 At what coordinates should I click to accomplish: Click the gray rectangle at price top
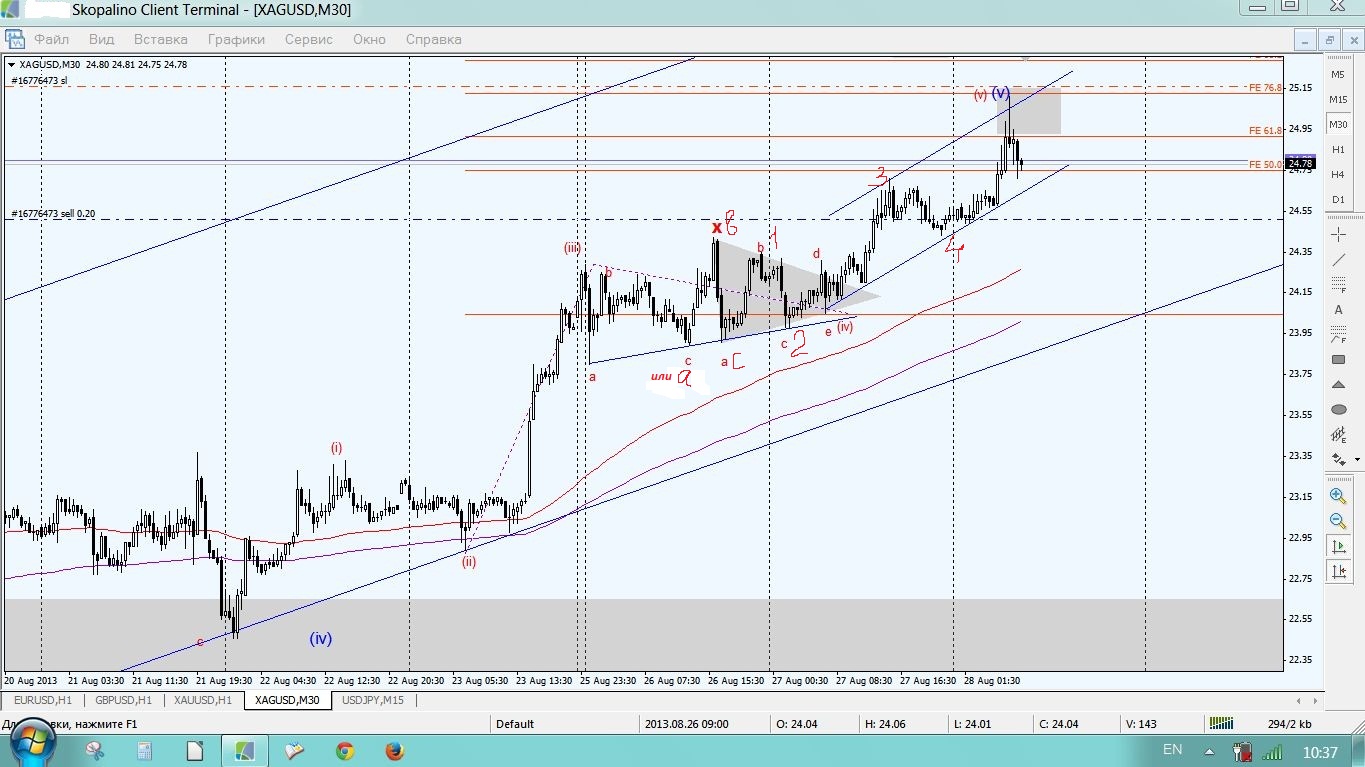[1029, 111]
